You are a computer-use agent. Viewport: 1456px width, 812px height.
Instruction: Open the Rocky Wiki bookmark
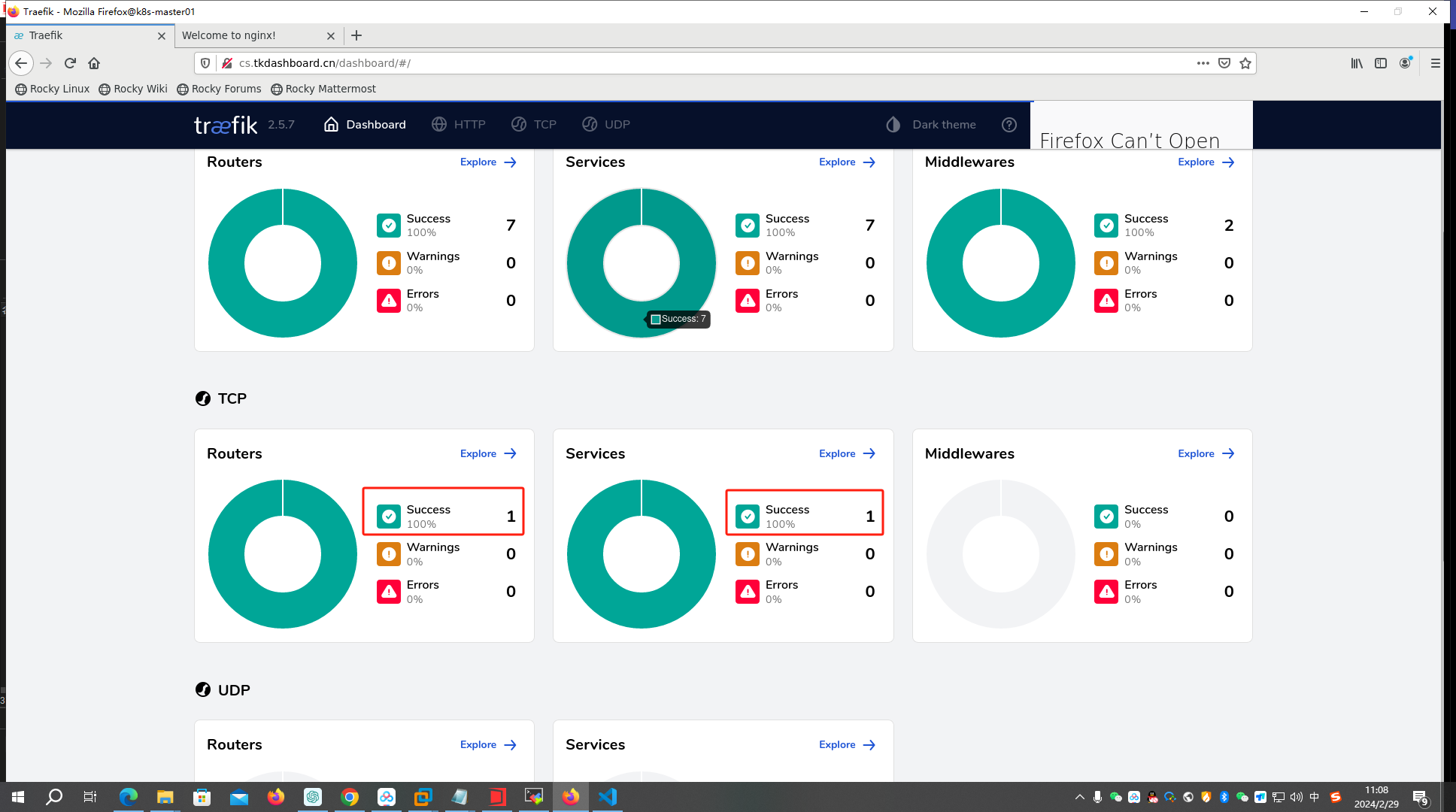[x=133, y=89]
